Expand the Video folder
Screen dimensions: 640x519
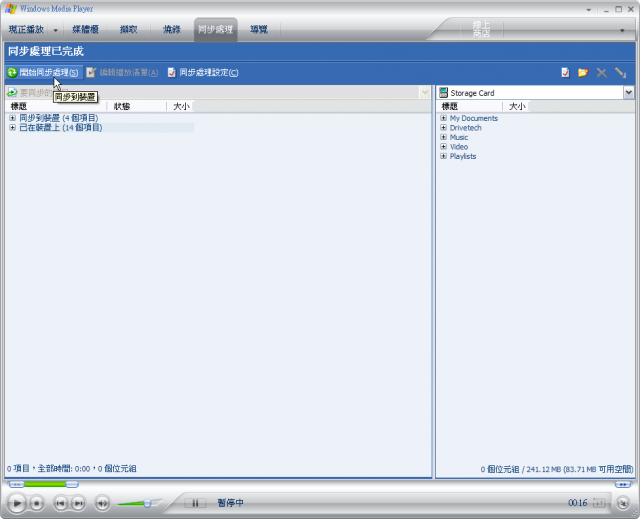[x=444, y=146]
